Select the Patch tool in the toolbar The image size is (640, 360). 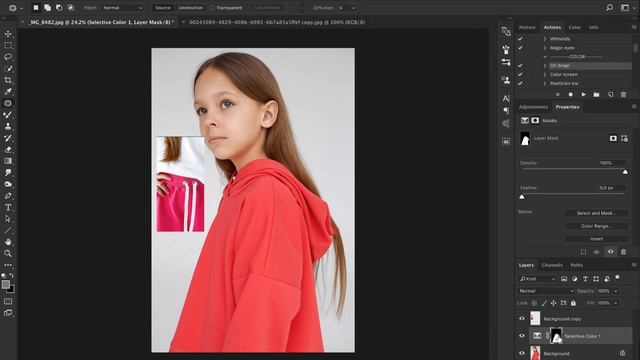click(x=8, y=103)
